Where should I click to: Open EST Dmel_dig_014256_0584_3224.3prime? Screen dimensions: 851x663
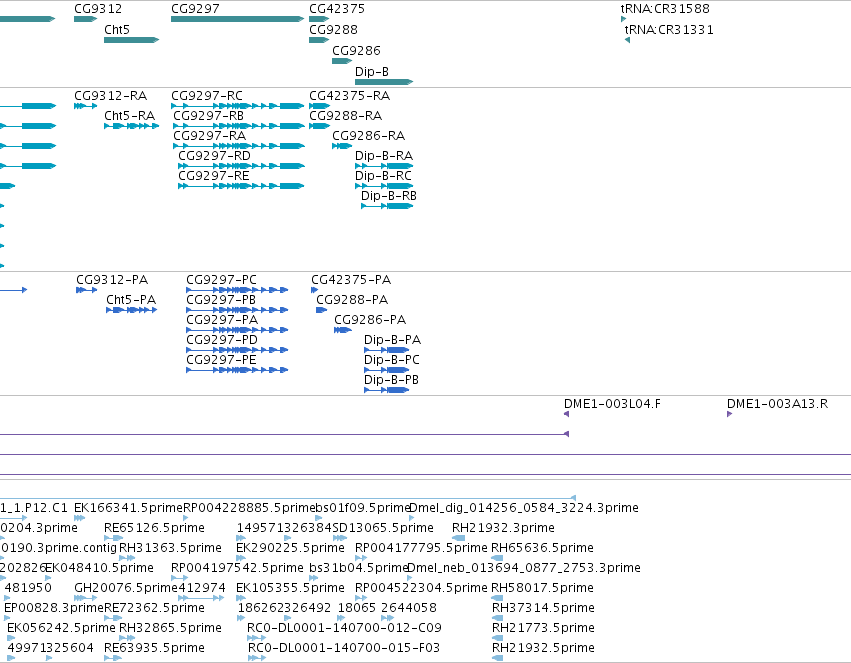pyautogui.click(x=524, y=508)
